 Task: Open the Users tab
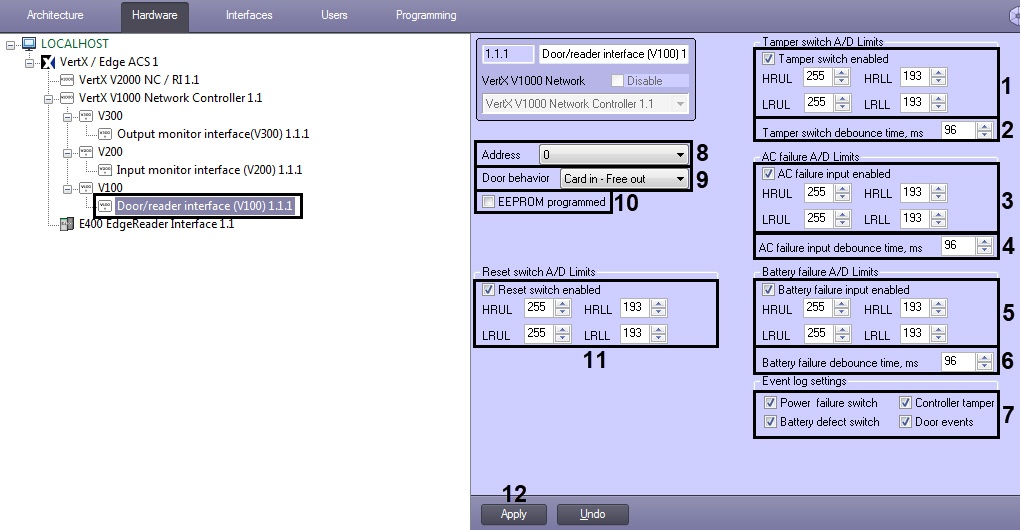[x=334, y=15]
